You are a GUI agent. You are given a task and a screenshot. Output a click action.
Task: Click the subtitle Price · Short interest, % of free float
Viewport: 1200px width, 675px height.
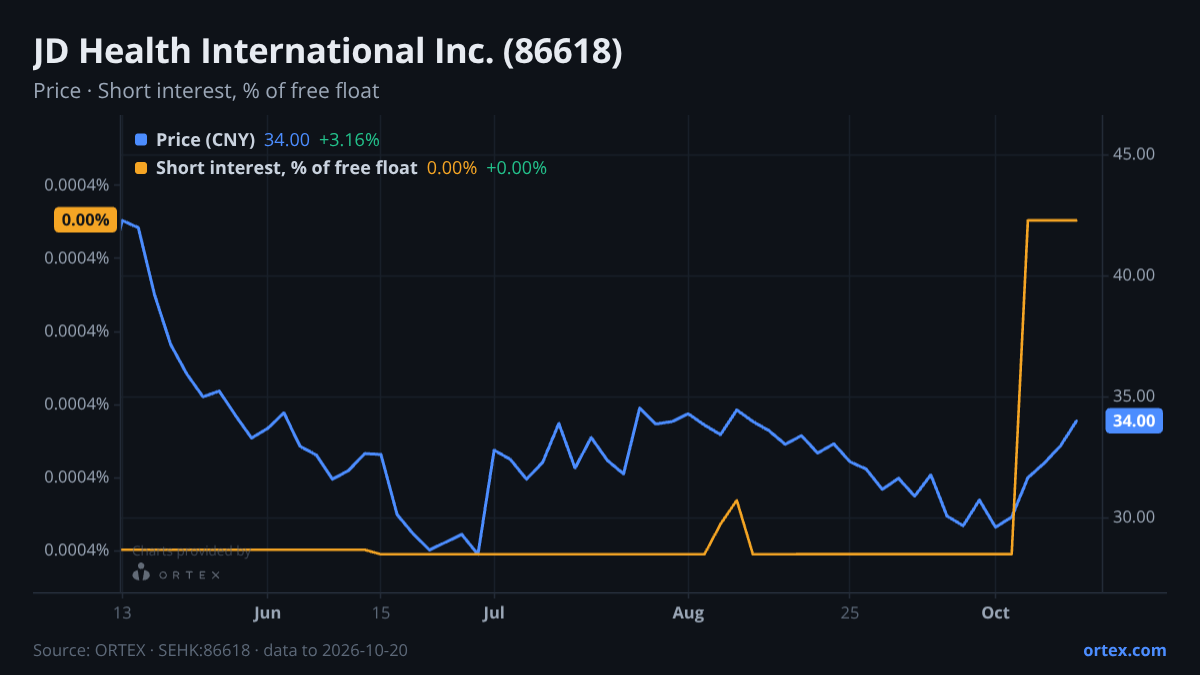pyautogui.click(x=206, y=91)
